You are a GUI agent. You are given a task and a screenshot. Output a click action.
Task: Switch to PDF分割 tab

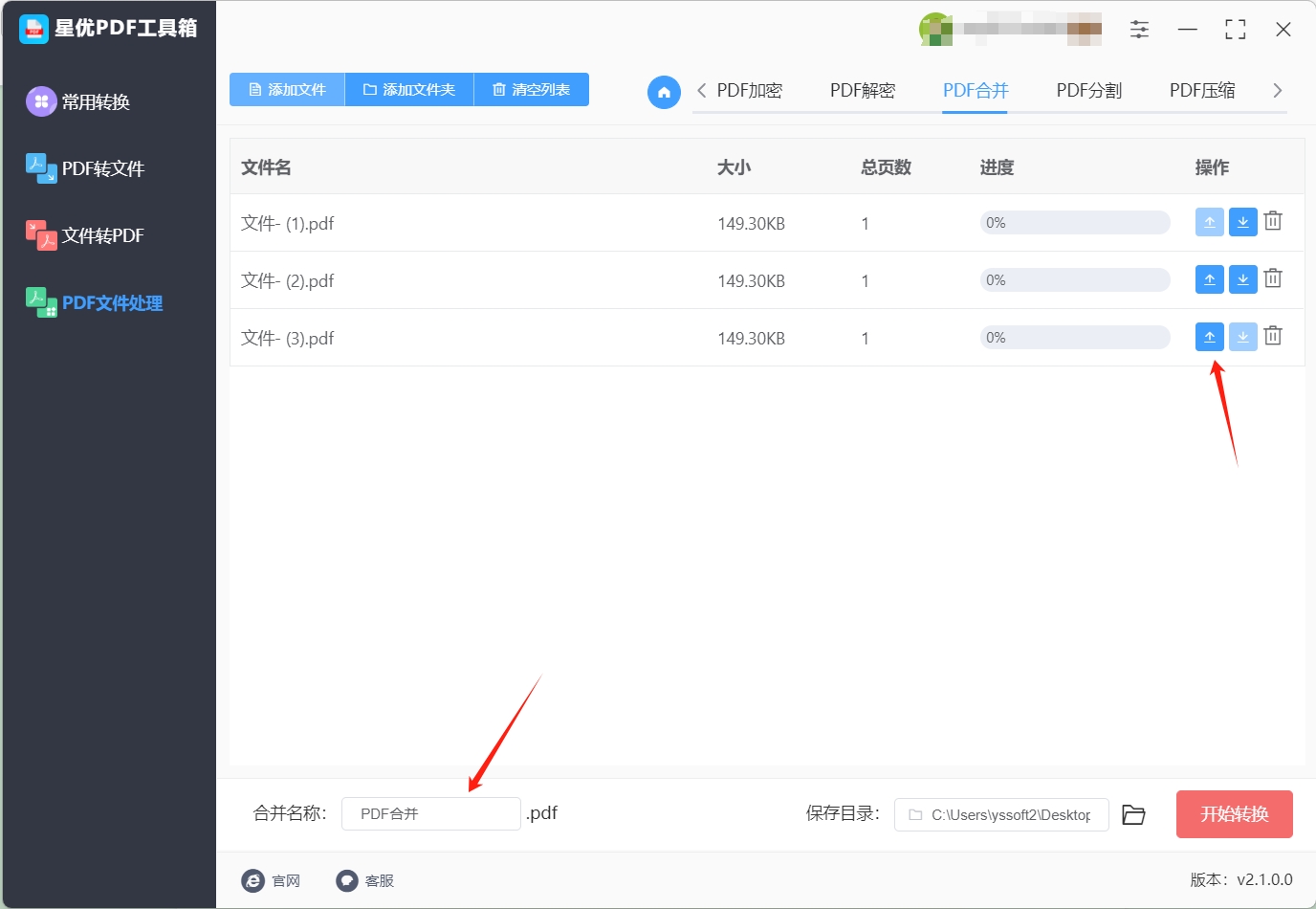pyautogui.click(x=1089, y=91)
